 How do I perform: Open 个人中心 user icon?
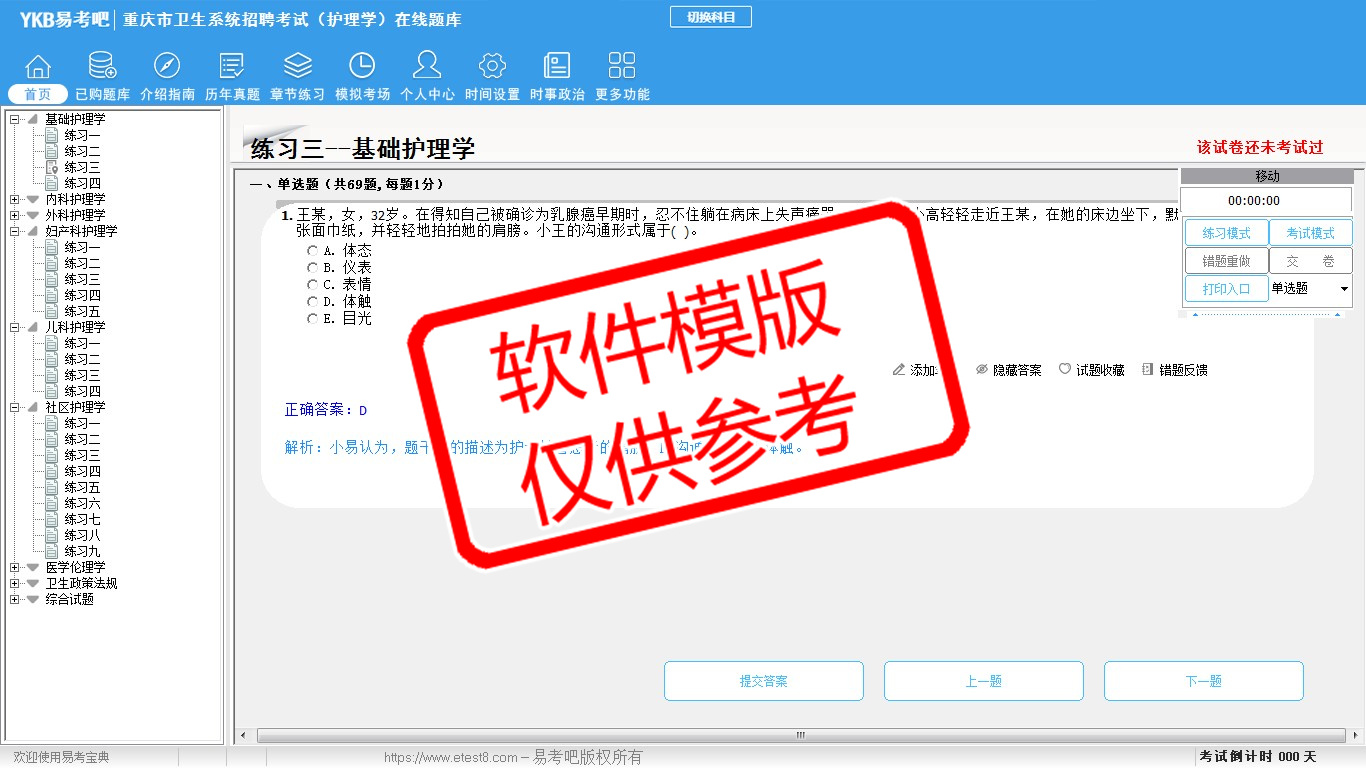click(x=427, y=67)
